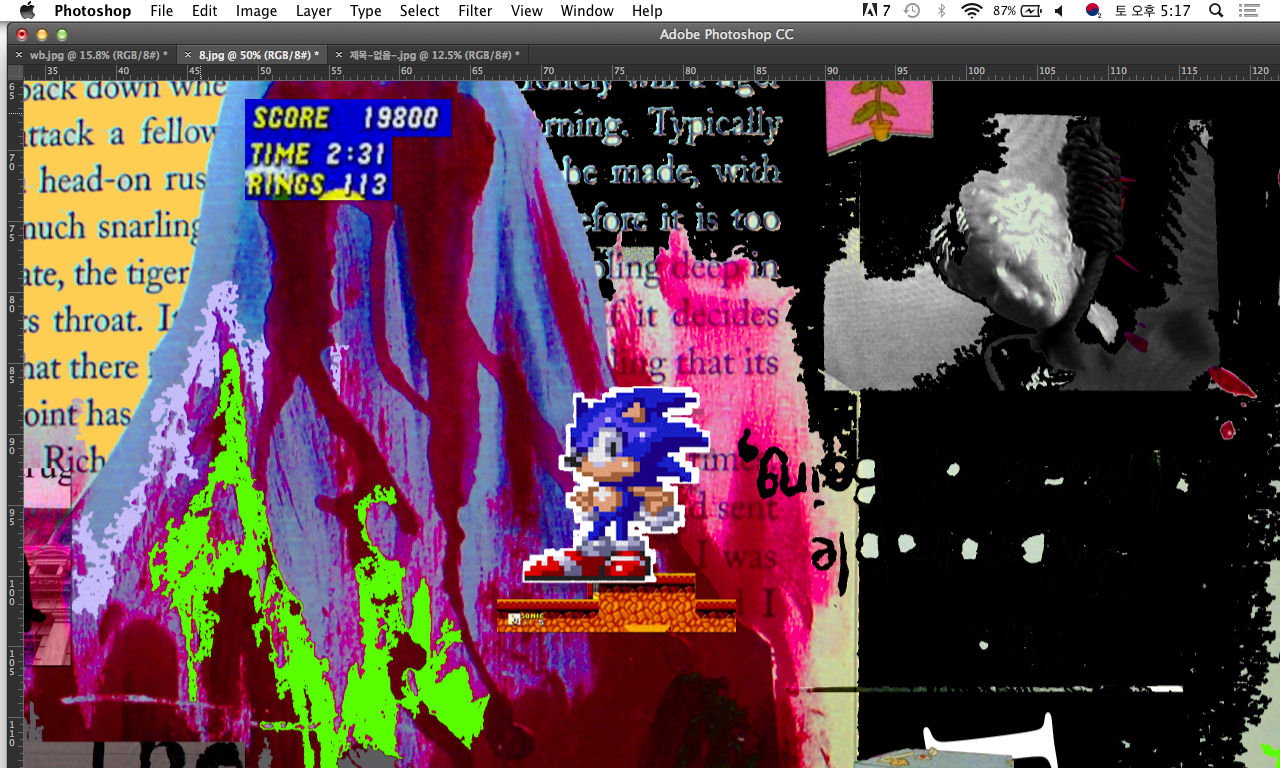The height and width of the screenshot is (768, 1280).
Task: Open the Wi-Fi status menu
Action: tap(971, 11)
